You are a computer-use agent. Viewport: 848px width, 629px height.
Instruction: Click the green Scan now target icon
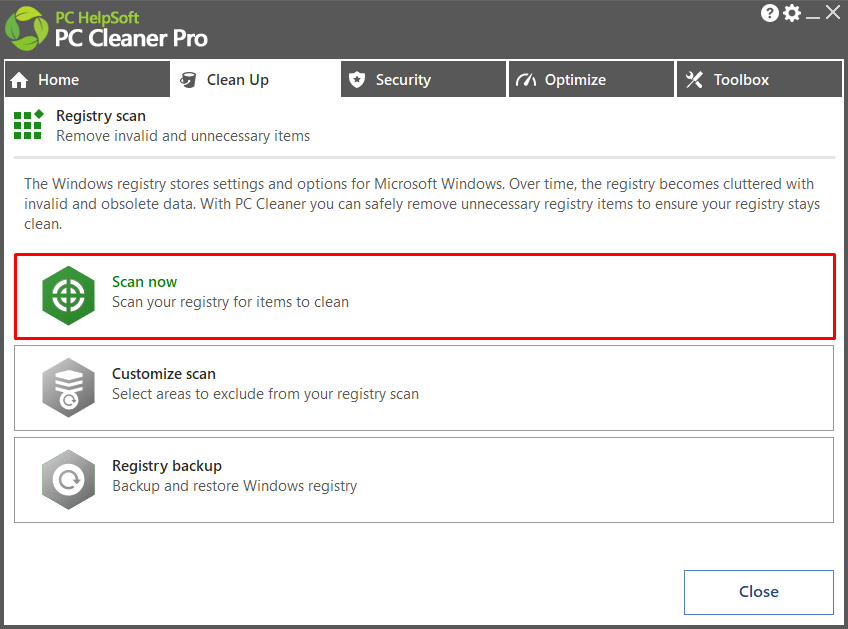pos(69,295)
